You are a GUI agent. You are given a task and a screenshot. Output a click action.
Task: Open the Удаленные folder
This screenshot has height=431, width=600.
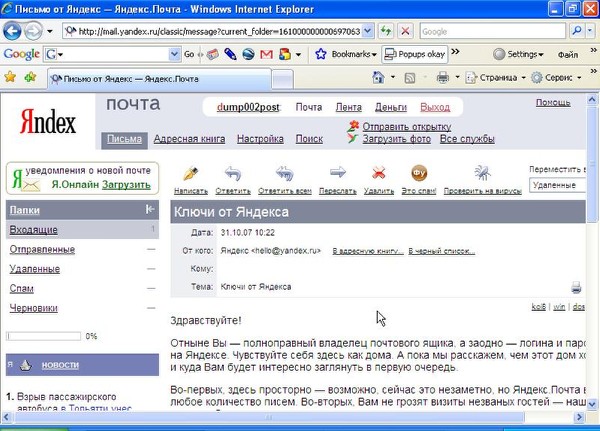click(35, 269)
